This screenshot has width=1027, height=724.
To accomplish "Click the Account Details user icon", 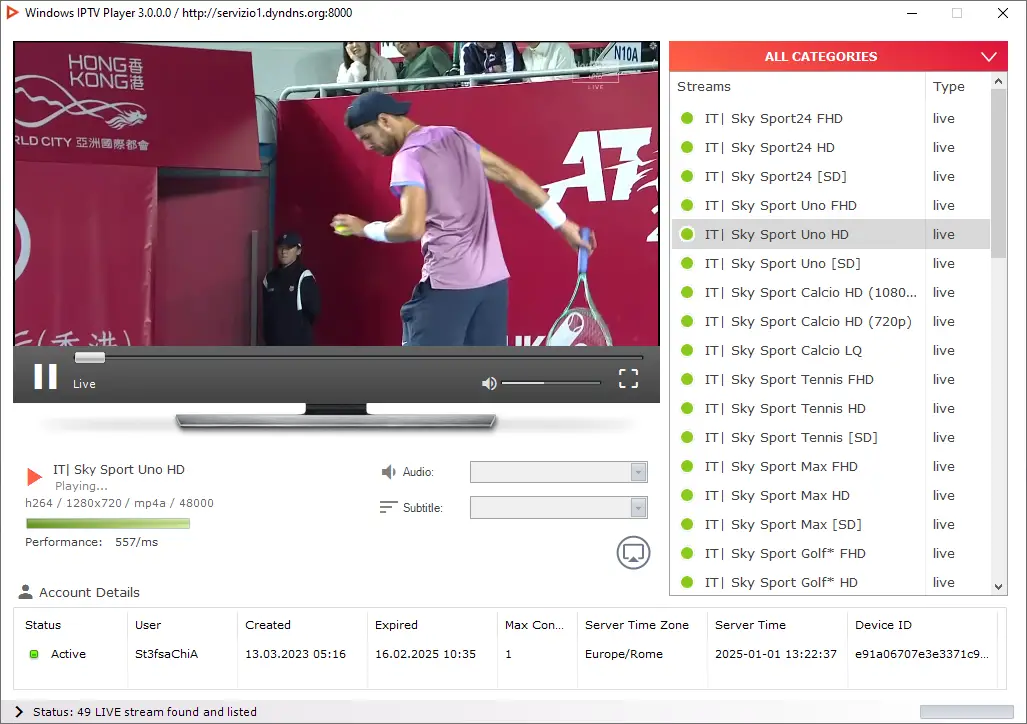I will (25, 592).
